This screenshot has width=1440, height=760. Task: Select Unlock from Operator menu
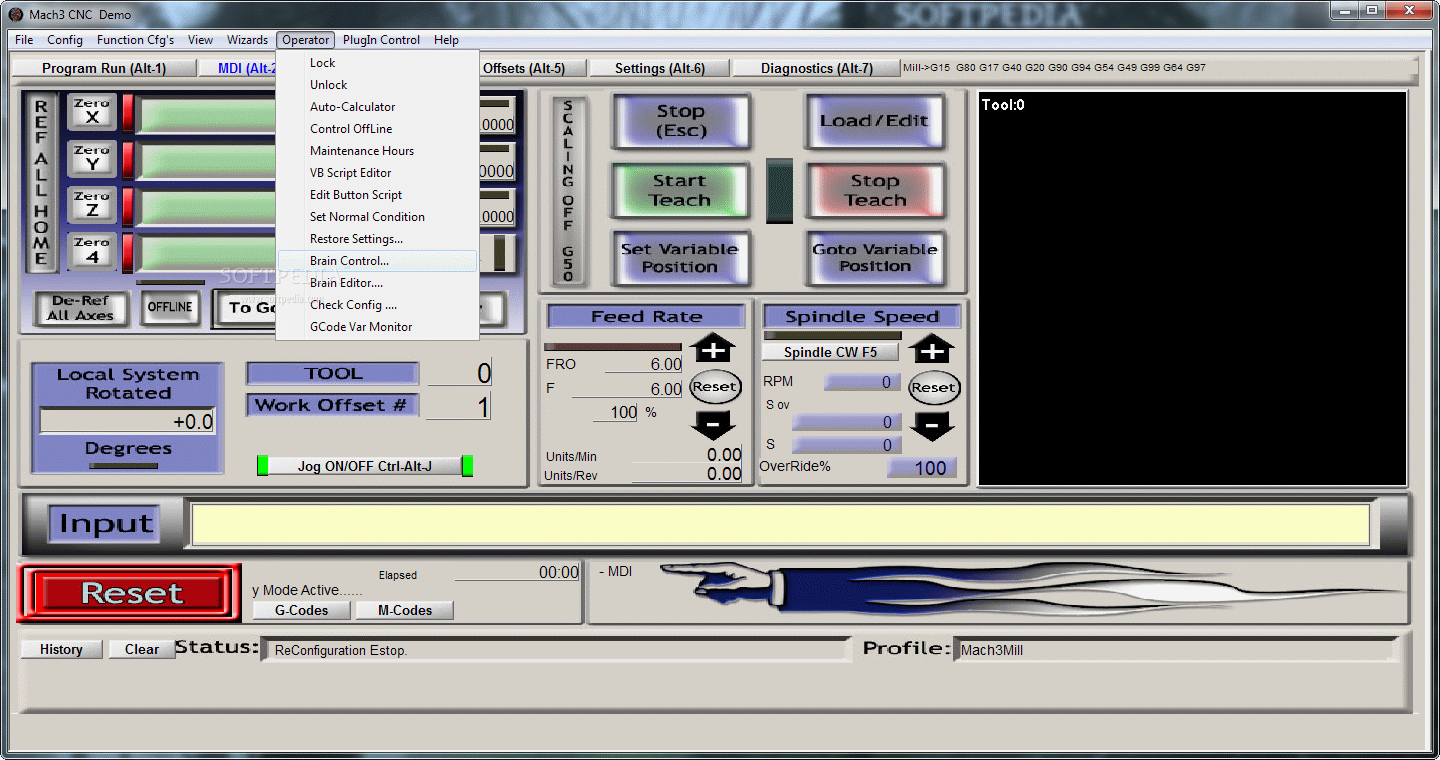(x=378, y=85)
